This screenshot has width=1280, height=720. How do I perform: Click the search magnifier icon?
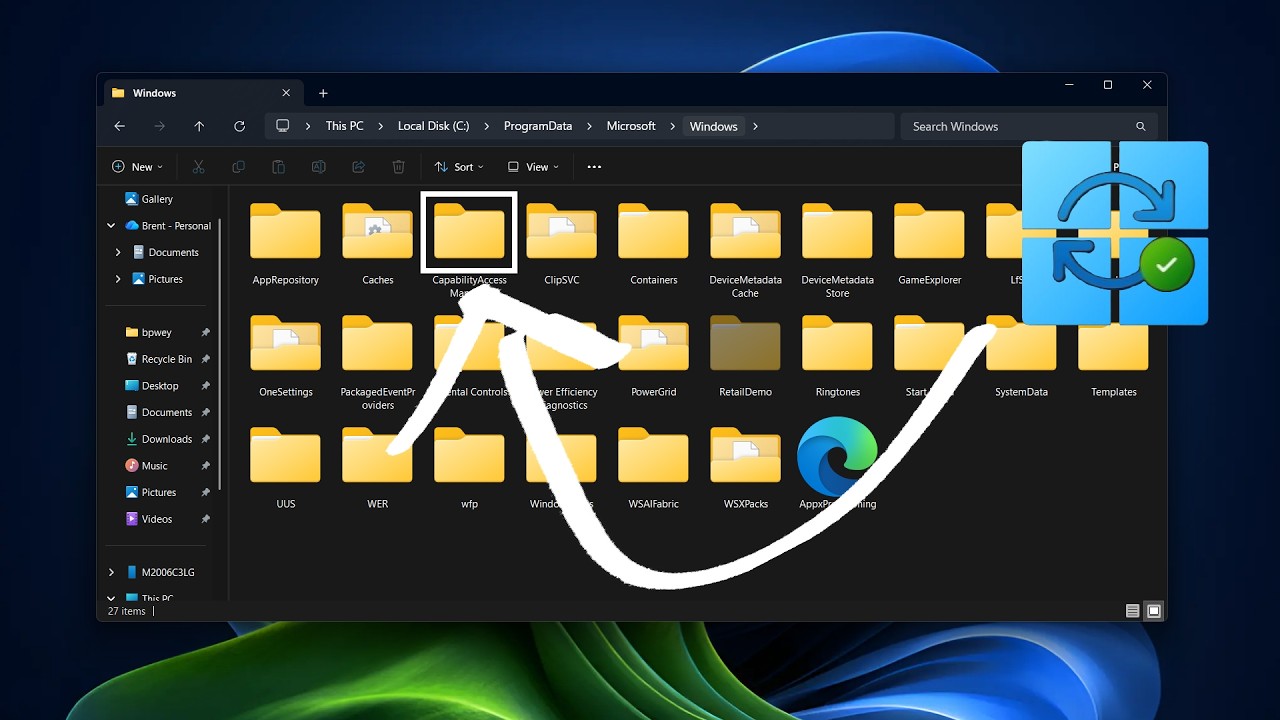point(1141,127)
